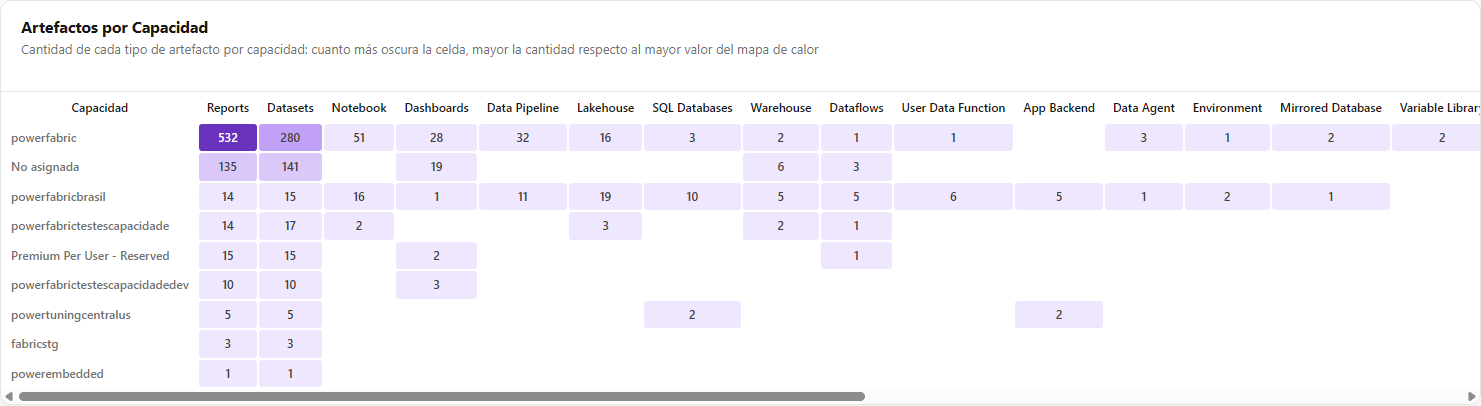Select the powerembedded row label
Screen dimensions: 1481x406
pyautogui.click(x=57, y=374)
